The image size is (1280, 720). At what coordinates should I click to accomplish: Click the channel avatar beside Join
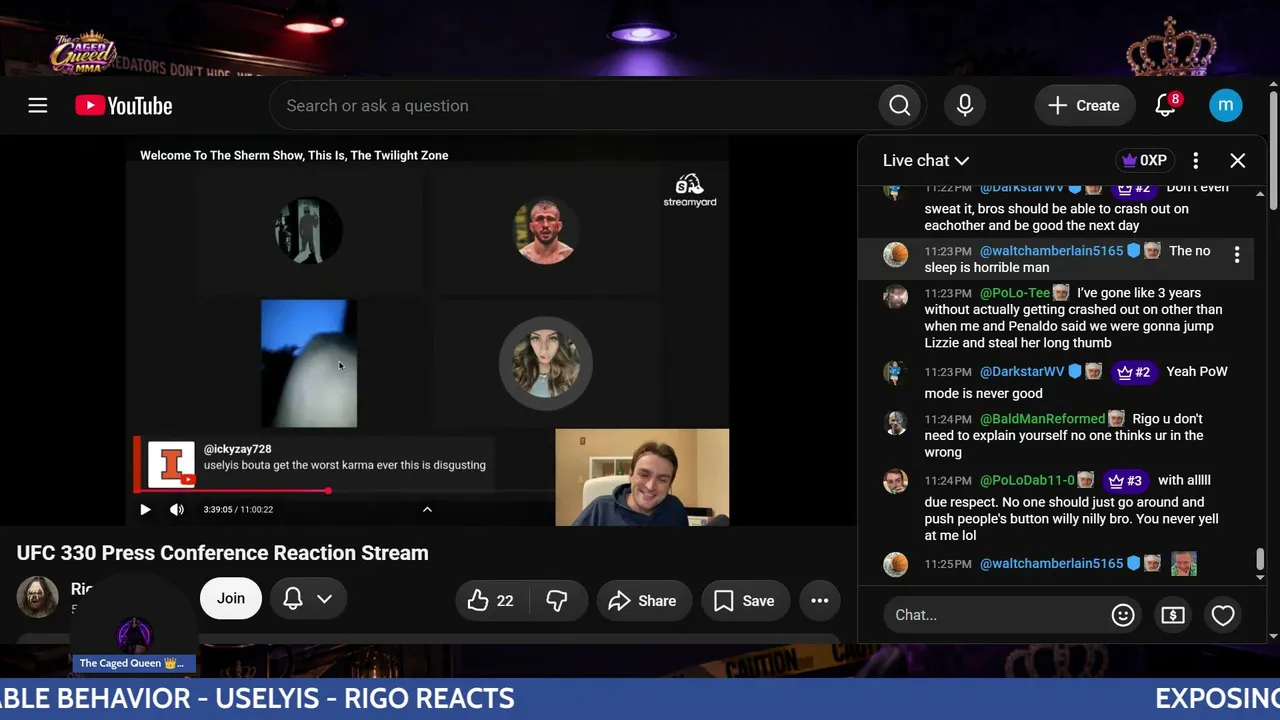pos(38,598)
